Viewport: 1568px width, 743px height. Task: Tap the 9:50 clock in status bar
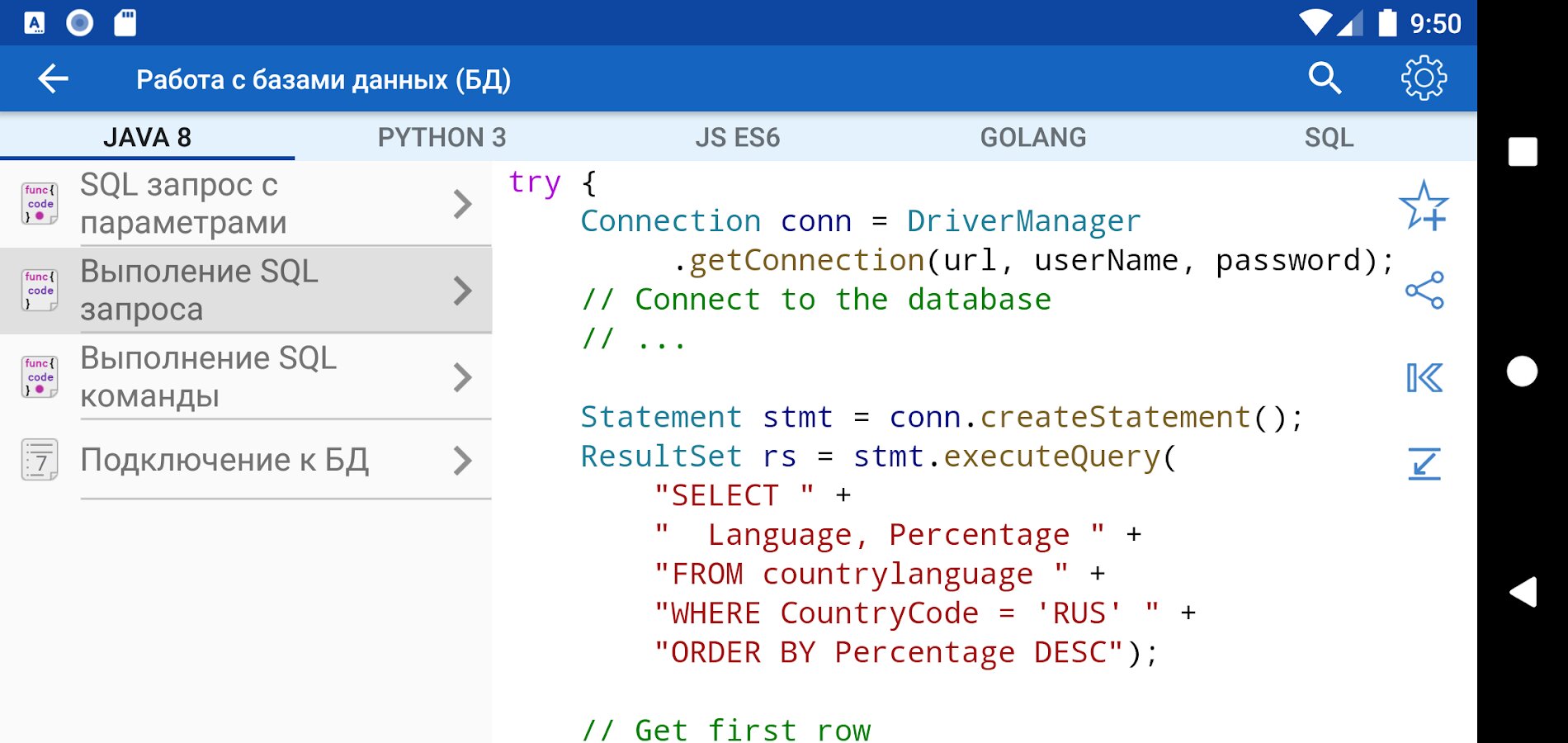click(x=1435, y=24)
